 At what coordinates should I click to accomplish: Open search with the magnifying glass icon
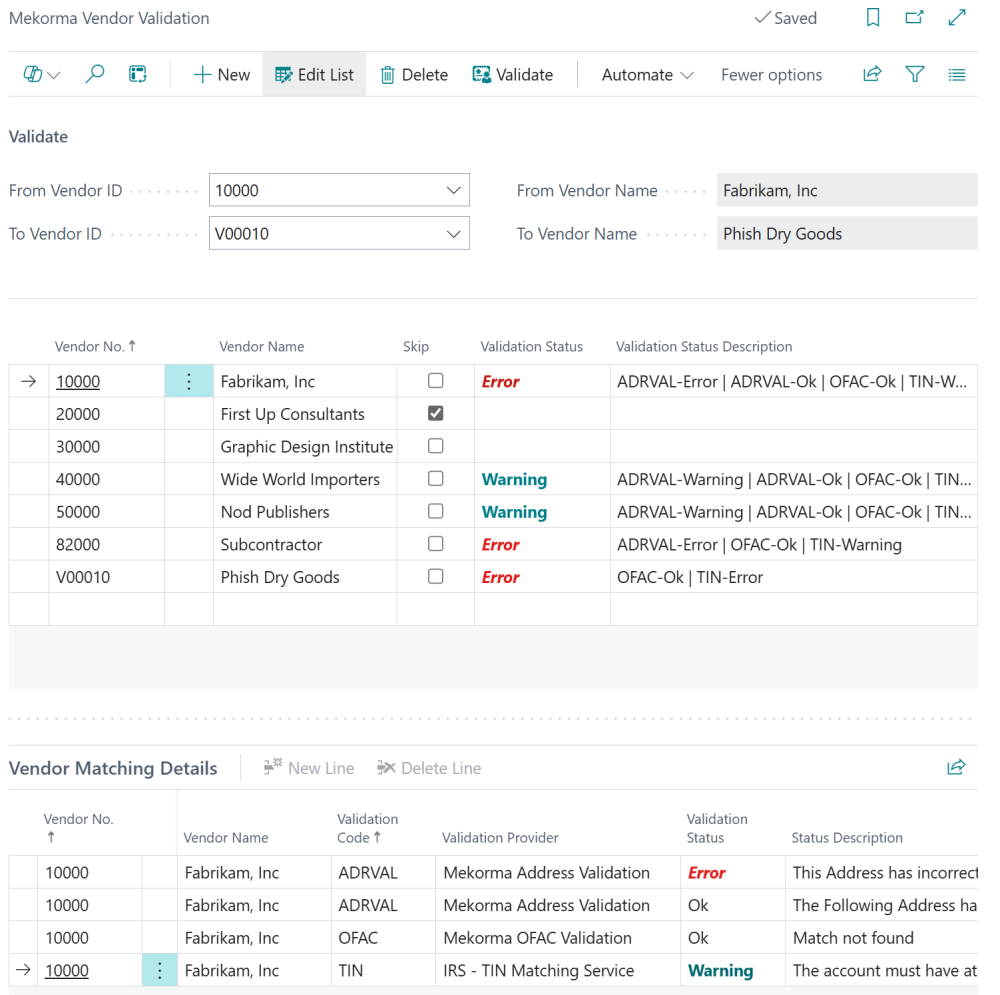pos(95,74)
